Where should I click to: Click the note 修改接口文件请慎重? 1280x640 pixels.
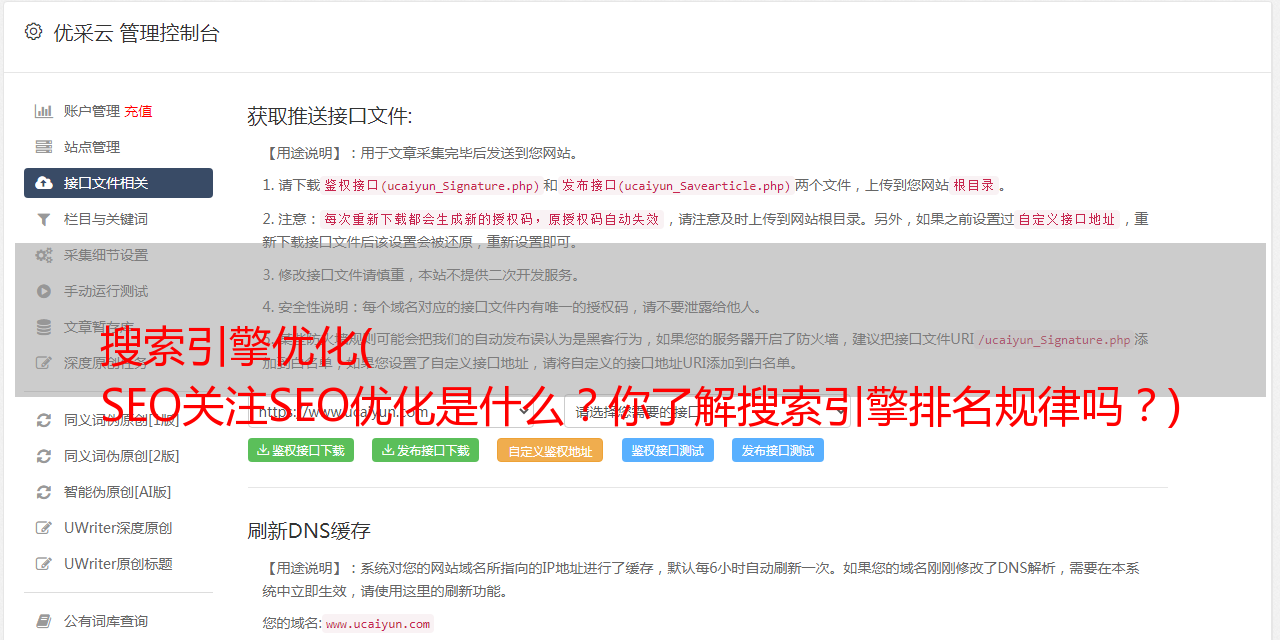click(421, 275)
